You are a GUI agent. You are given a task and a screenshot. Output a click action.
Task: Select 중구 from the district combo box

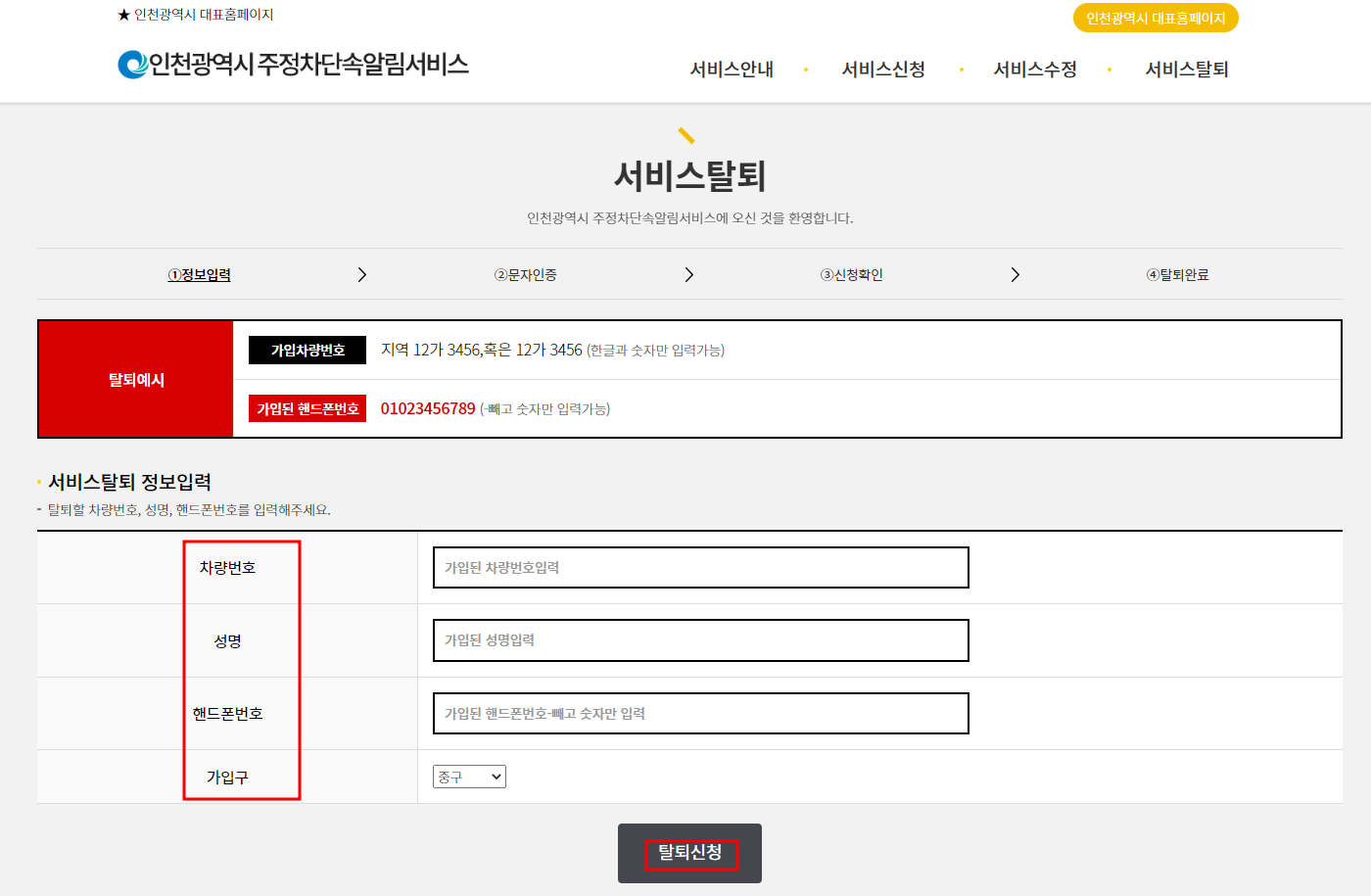coord(462,777)
